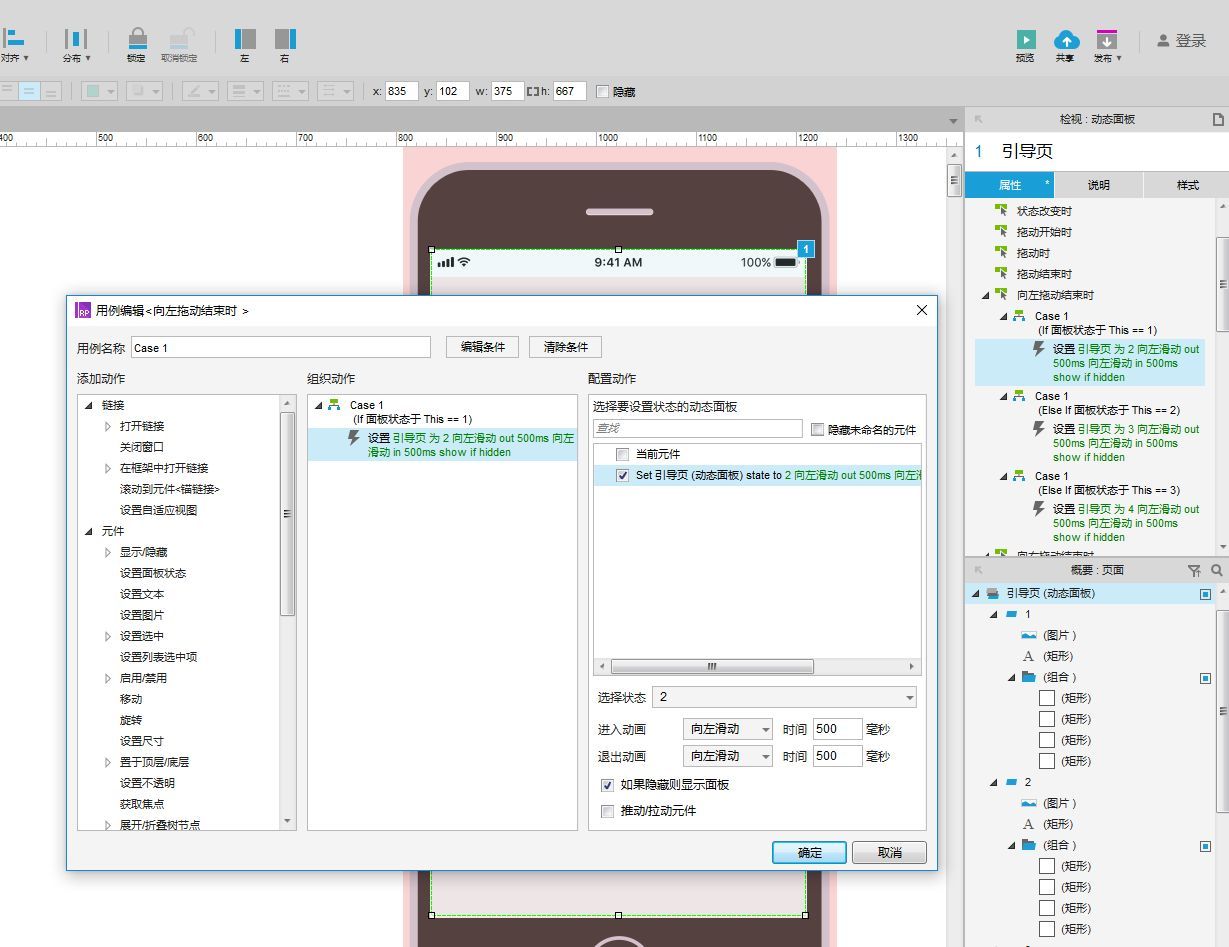The height and width of the screenshot is (947, 1229).
Task: Click the align Right (右) icon
Action: (285, 39)
